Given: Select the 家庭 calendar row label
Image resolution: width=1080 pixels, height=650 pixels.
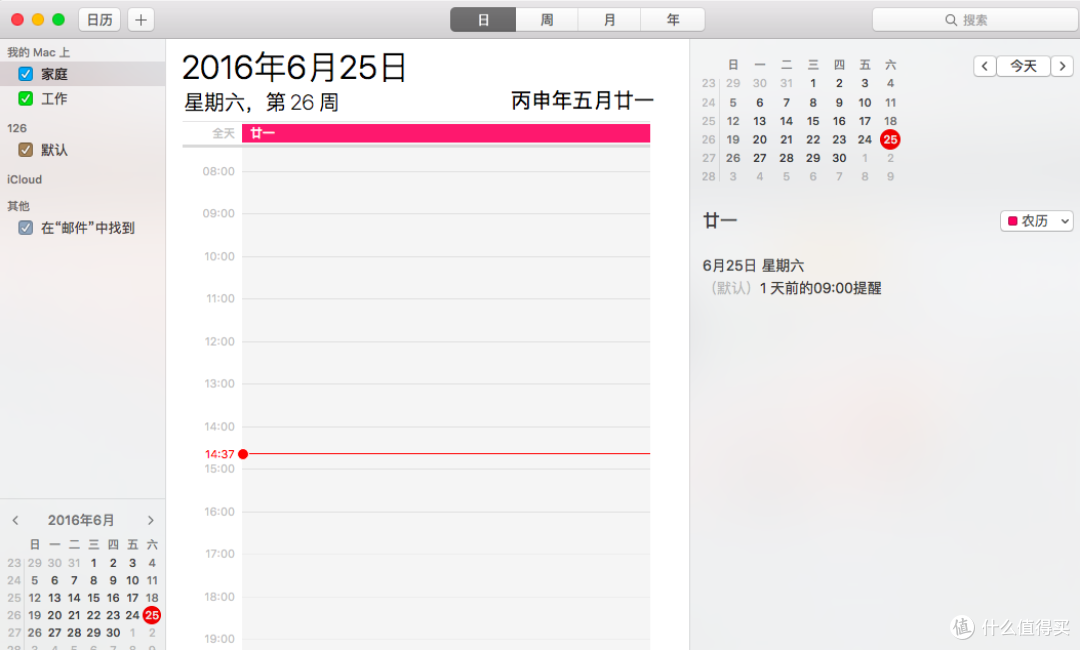Looking at the screenshot, I should 54,74.
